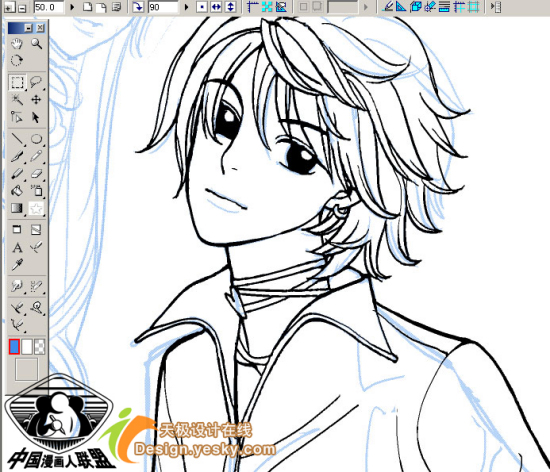
Task: Open the zoom level dropdown arrow
Action: [x=72, y=7]
